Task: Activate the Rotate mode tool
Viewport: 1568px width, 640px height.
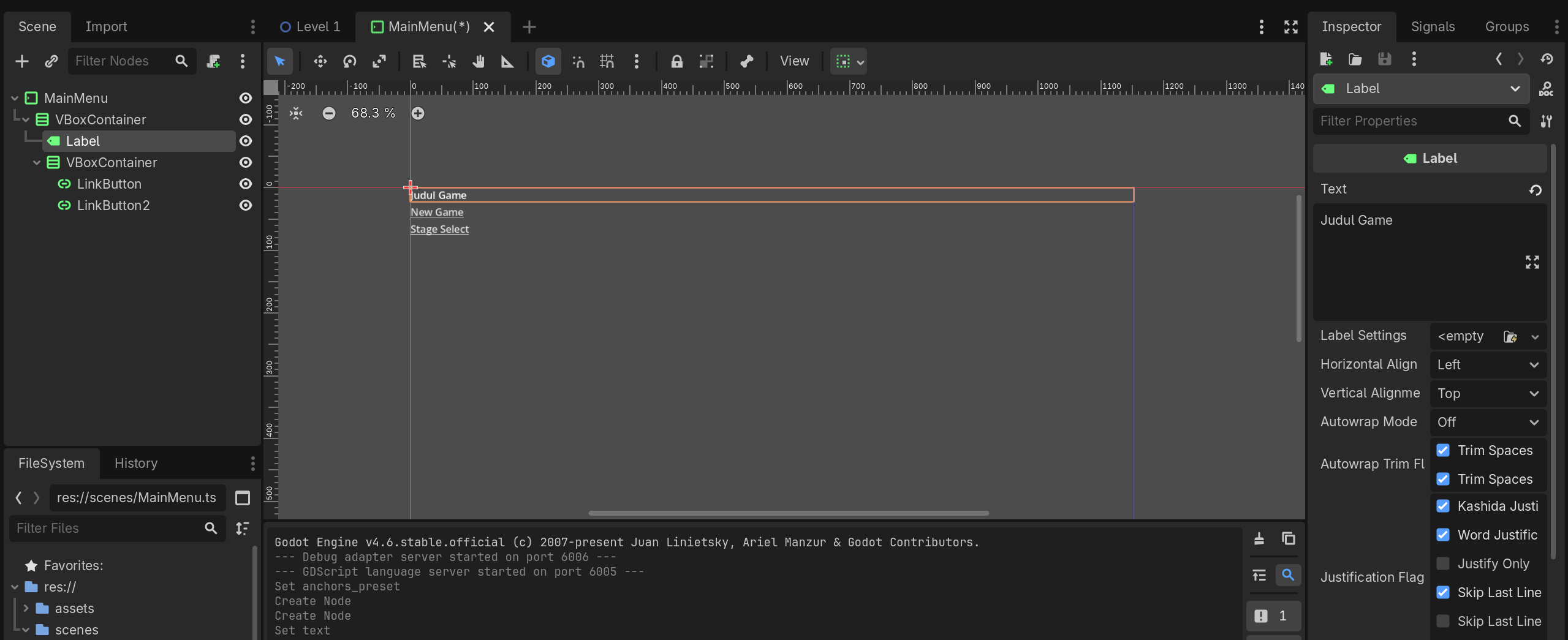Action: click(350, 61)
